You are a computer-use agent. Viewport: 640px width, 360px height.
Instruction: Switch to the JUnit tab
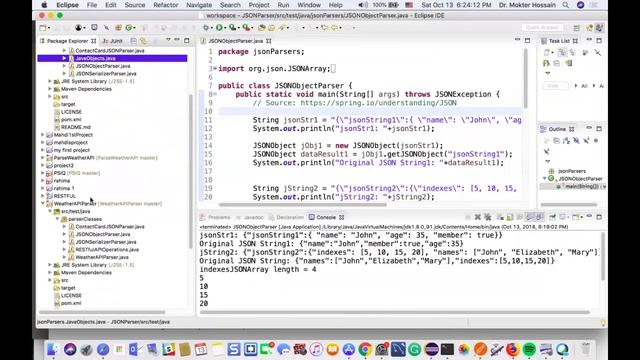tap(113, 41)
